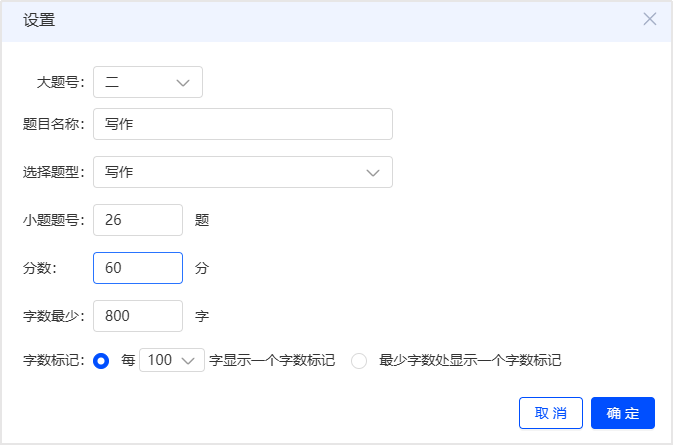Open the 选择题型 dropdown chevron
The height and width of the screenshot is (446, 673).
pos(373,173)
